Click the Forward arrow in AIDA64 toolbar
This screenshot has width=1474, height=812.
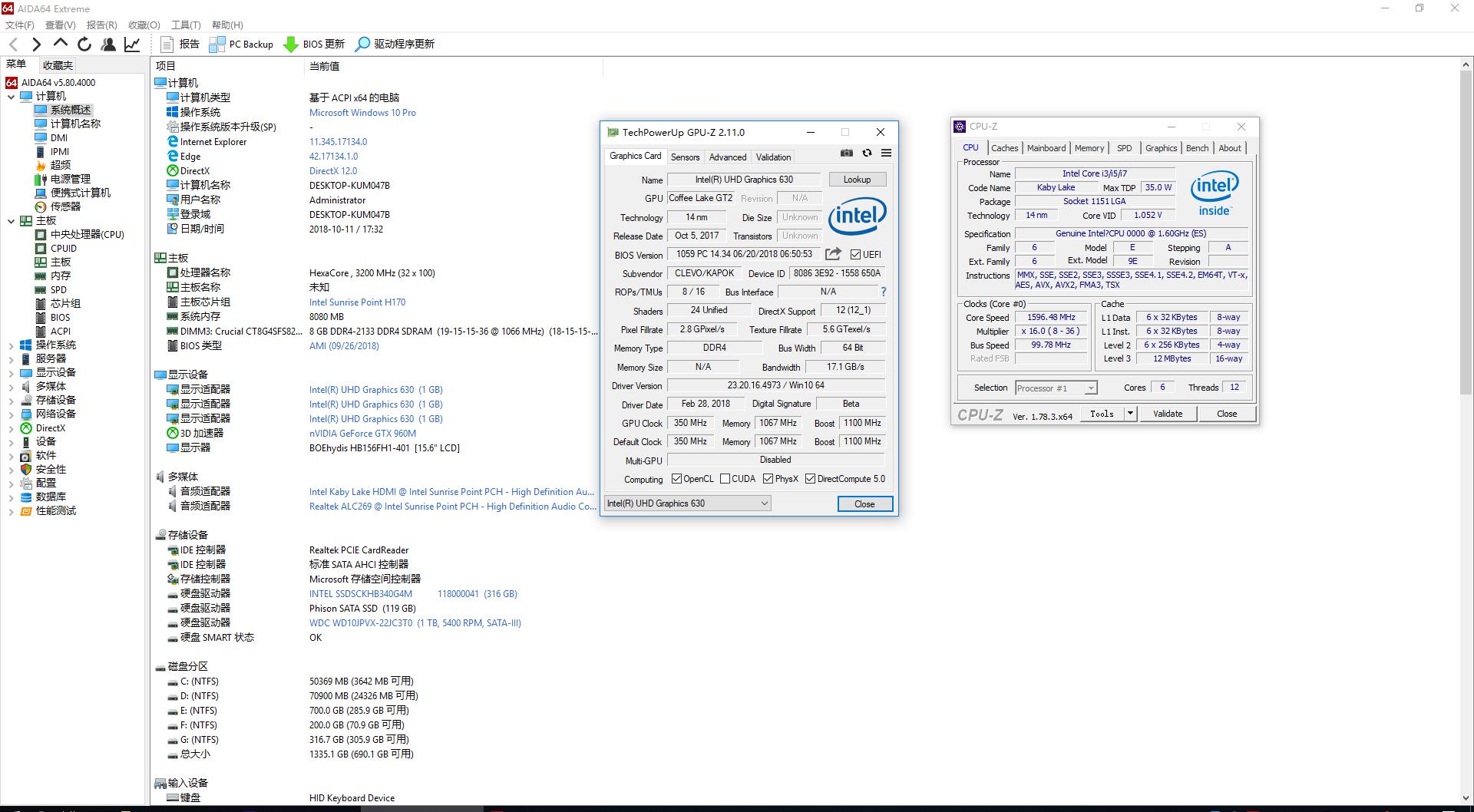36,45
